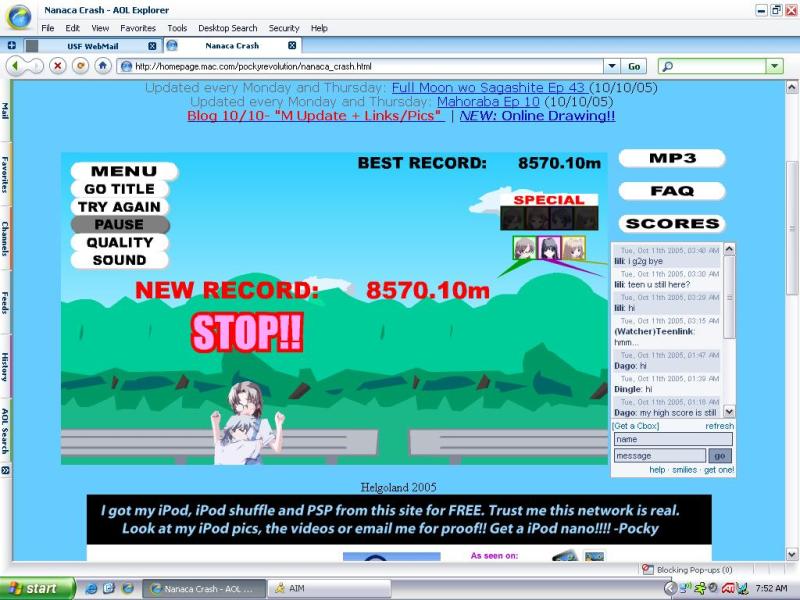800x600 pixels.
Task: Select the middle dark-haired character portrait
Action: [x=549, y=248]
